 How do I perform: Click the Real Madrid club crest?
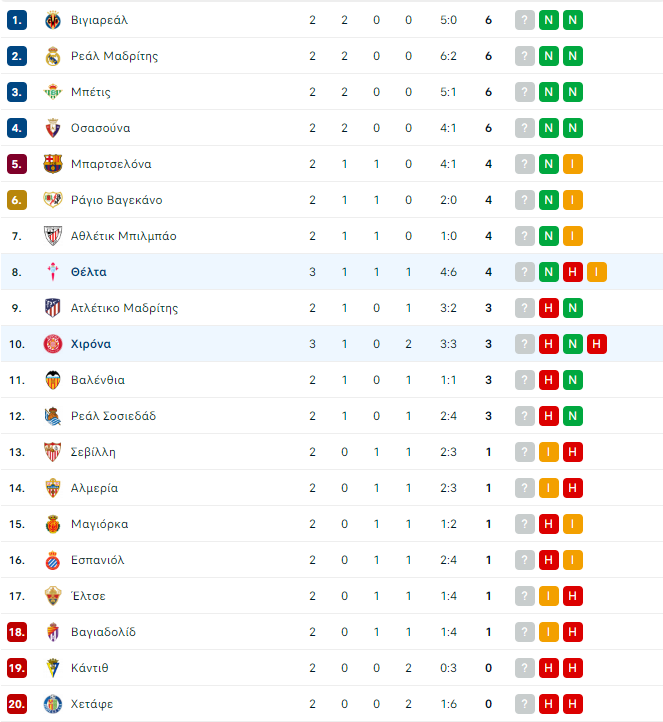[x=53, y=56]
